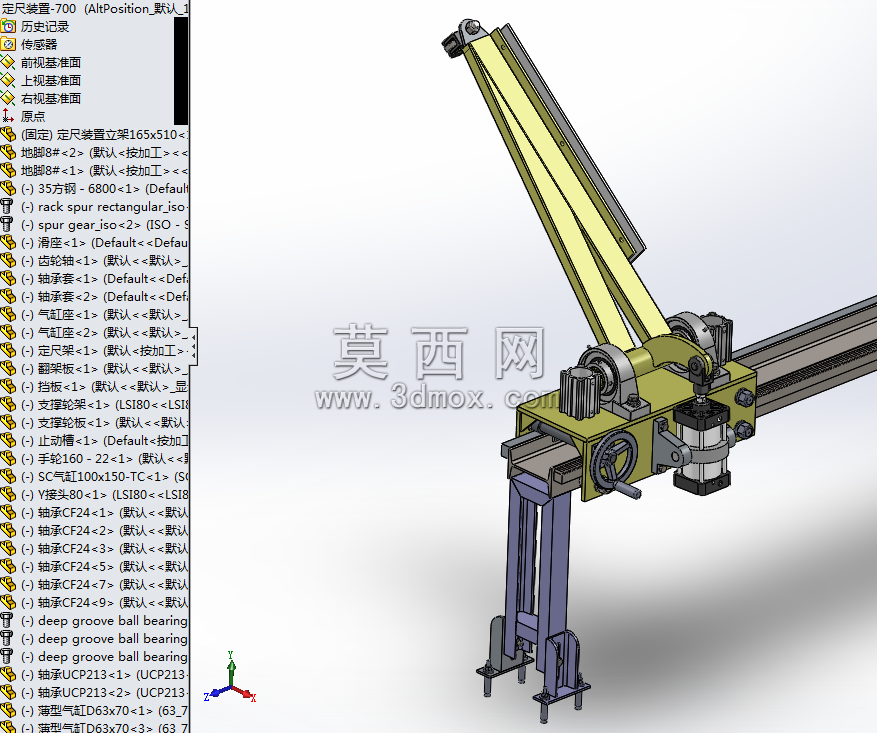
Task: Select 原点 origin in the tree
Action: (x=33, y=116)
